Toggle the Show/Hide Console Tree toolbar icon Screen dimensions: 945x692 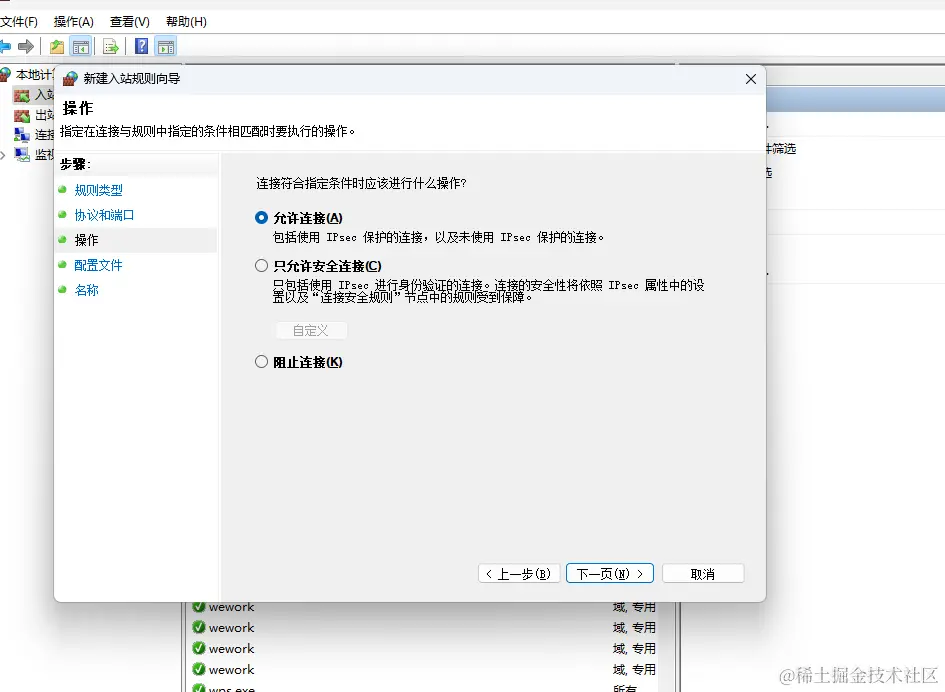click(81, 46)
